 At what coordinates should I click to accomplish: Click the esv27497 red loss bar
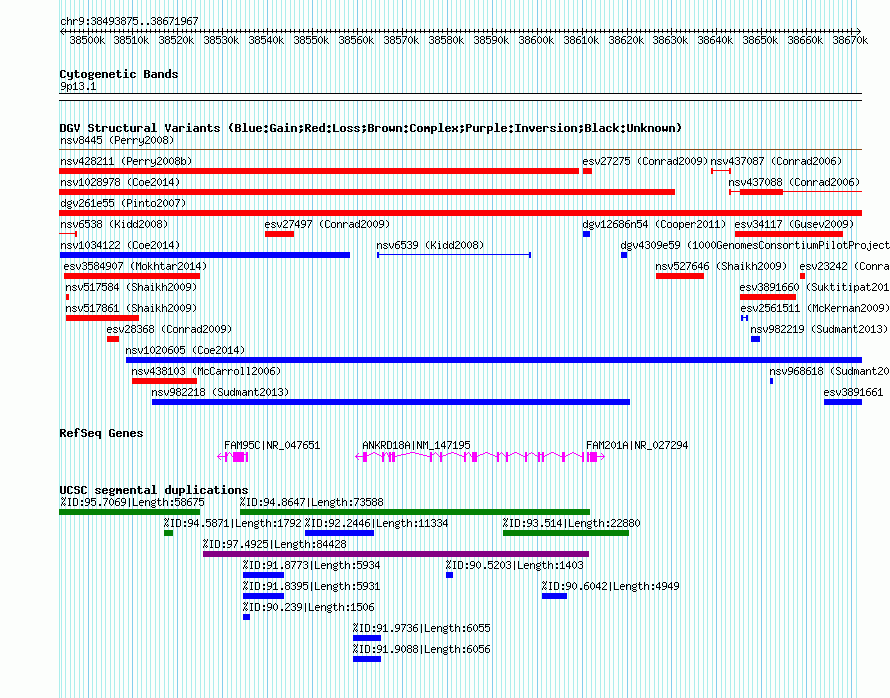279,234
